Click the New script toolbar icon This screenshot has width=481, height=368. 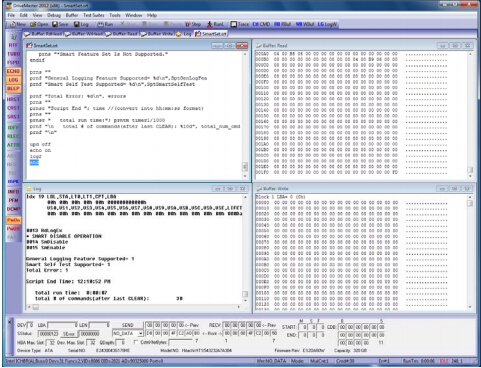coord(17,24)
